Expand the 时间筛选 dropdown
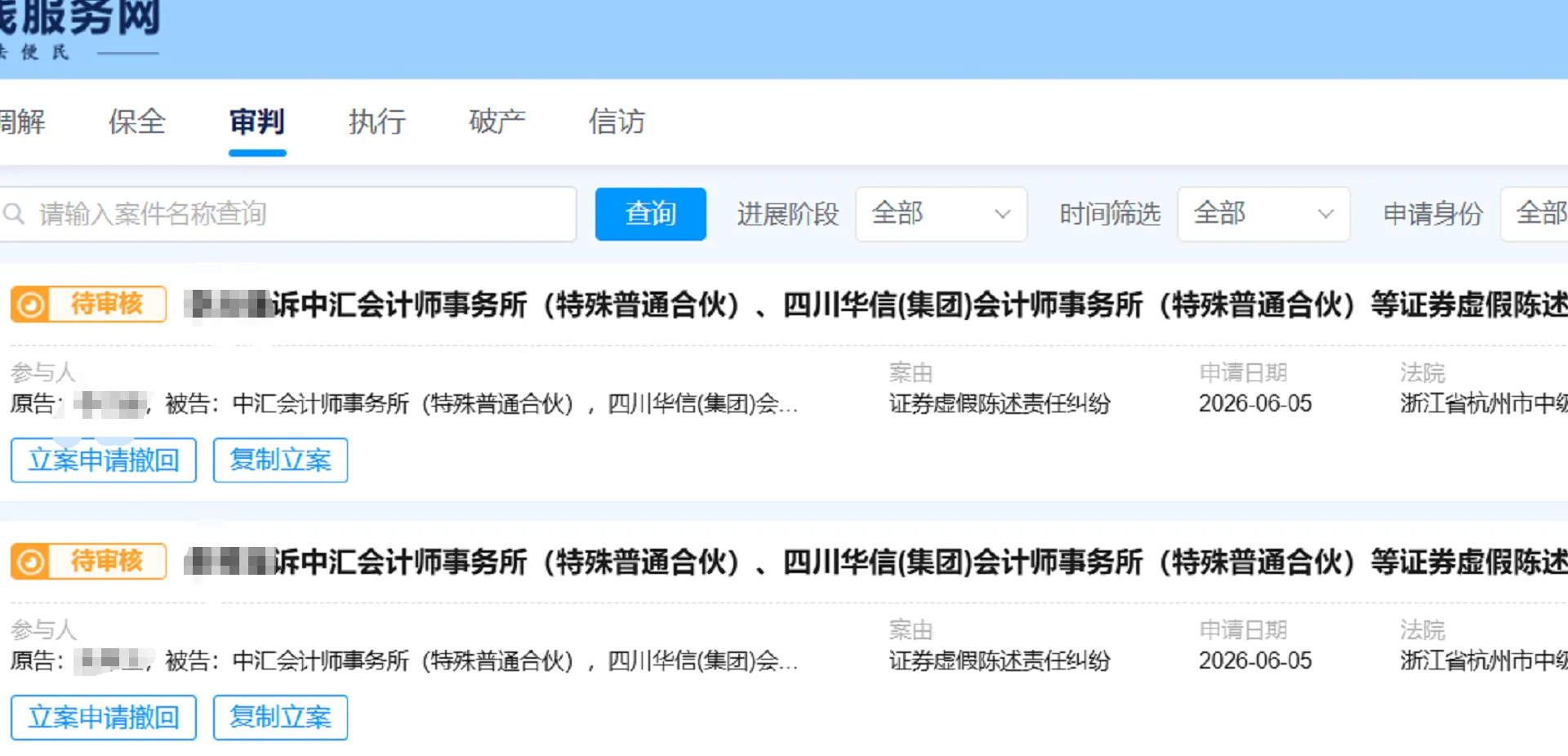Image resolution: width=1568 pixels, height=756 pixels. pos(1263,214)
